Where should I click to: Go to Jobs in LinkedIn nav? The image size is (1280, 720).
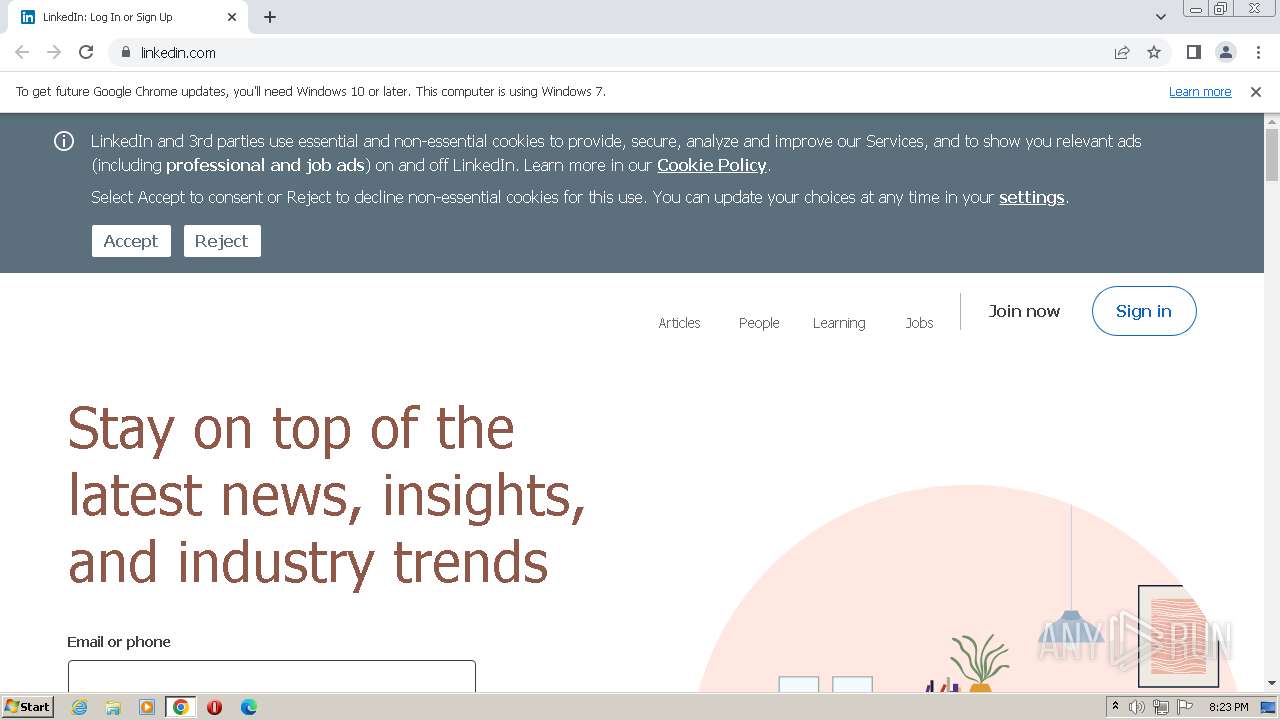919,323
